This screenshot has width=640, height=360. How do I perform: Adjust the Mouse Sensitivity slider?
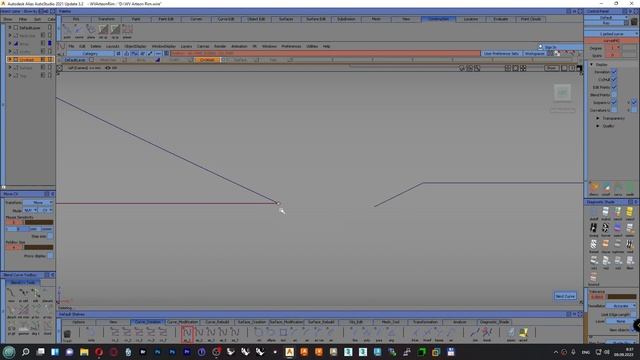click(38, 222)
